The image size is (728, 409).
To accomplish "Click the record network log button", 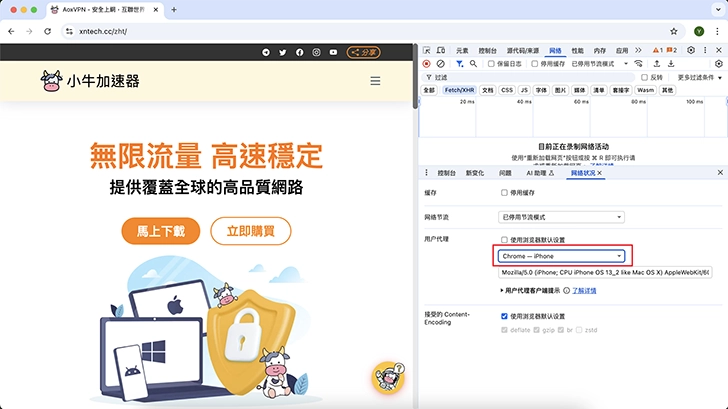I will tap(427, 63).
